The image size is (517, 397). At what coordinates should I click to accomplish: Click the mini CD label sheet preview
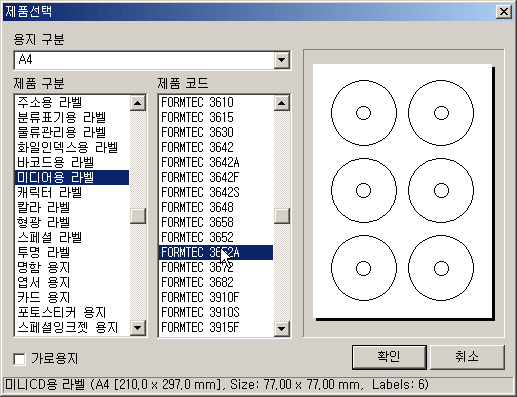(403, 191)
